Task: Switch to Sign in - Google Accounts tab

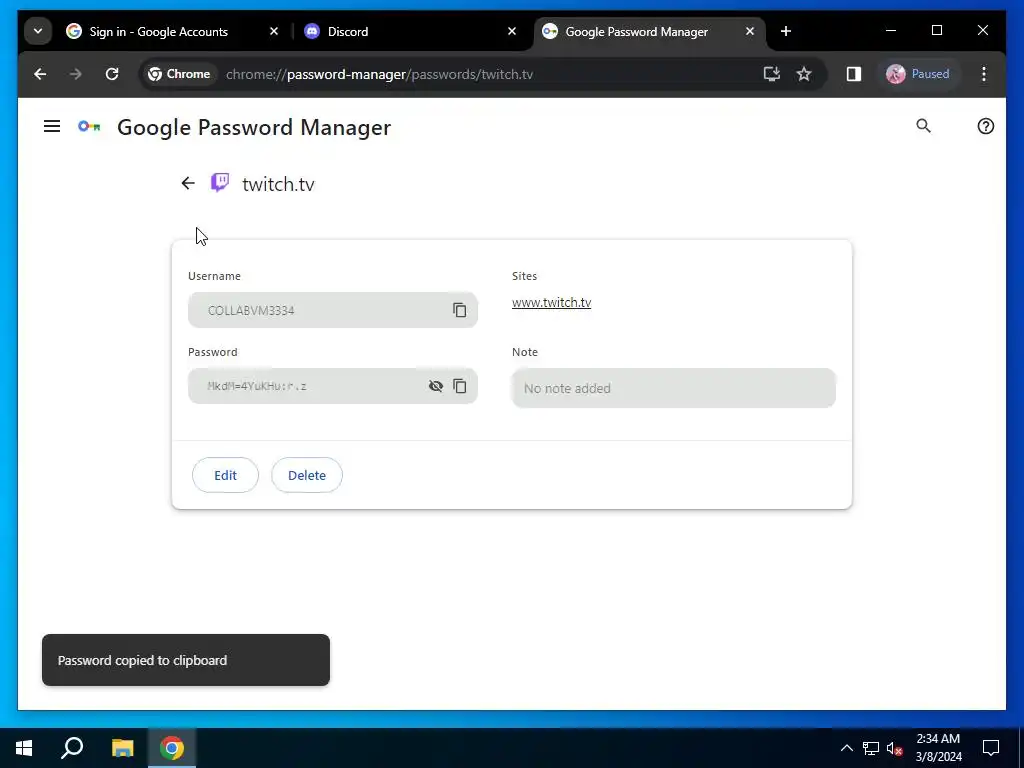Action: [158, 31]
